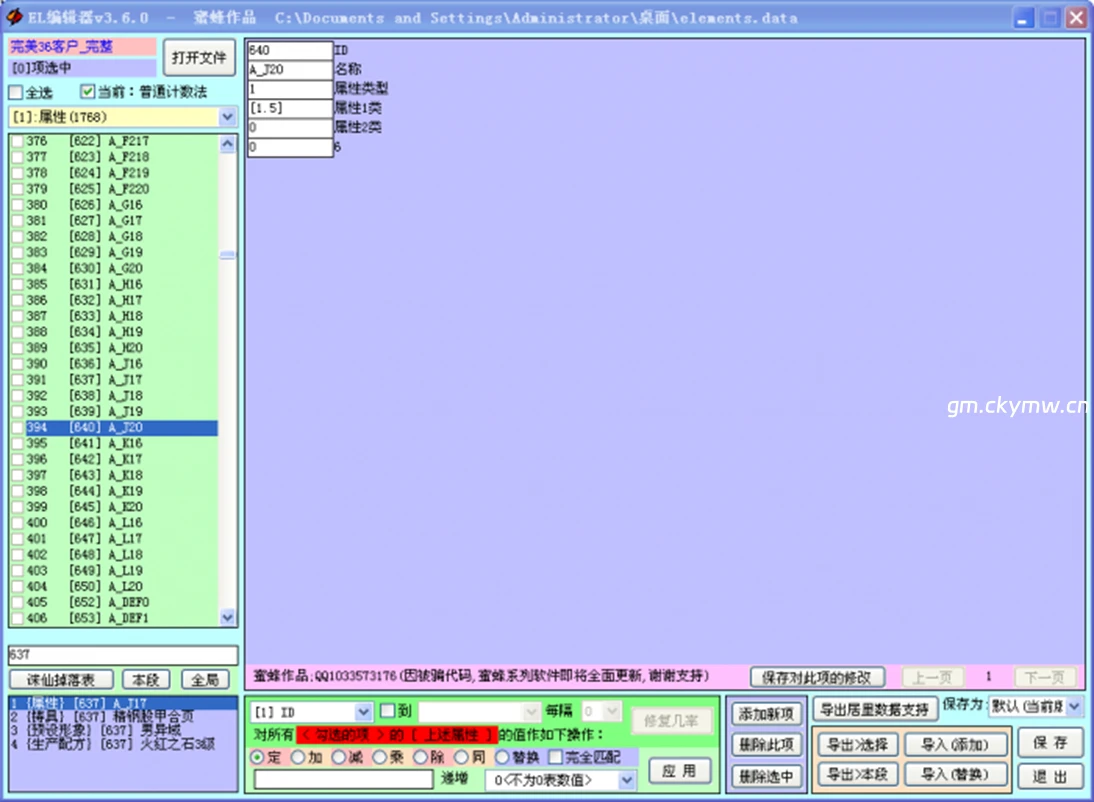
Task: Open the 保存为 format dropdown
Action: pos(1074,706)
